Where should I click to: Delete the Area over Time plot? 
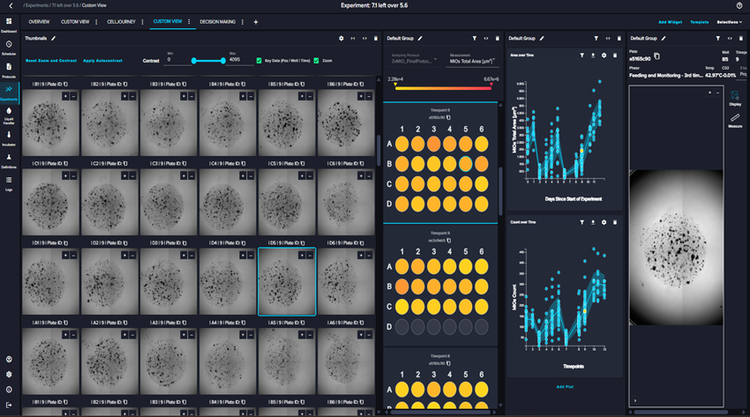(615, 55)
